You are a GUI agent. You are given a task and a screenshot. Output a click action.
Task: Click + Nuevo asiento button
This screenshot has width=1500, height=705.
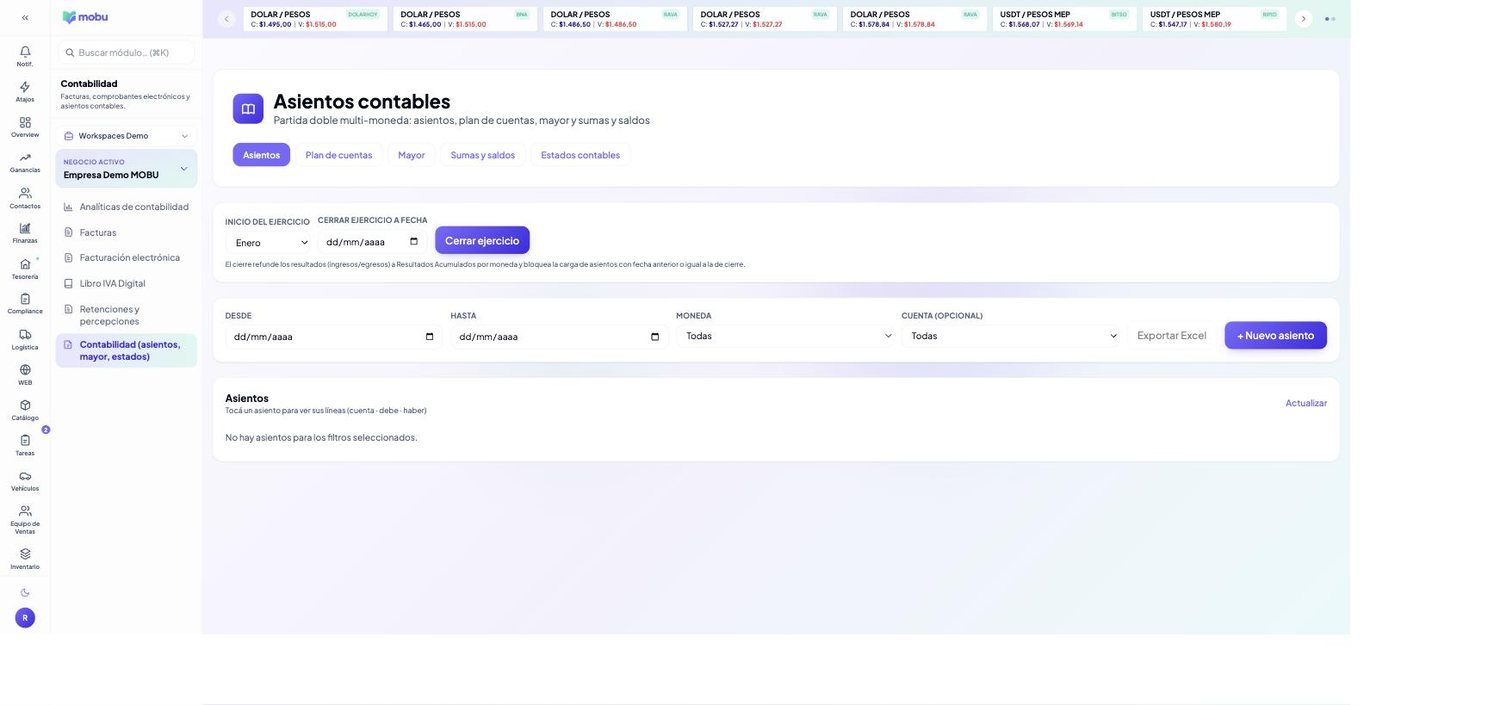tap(1275, 335)
